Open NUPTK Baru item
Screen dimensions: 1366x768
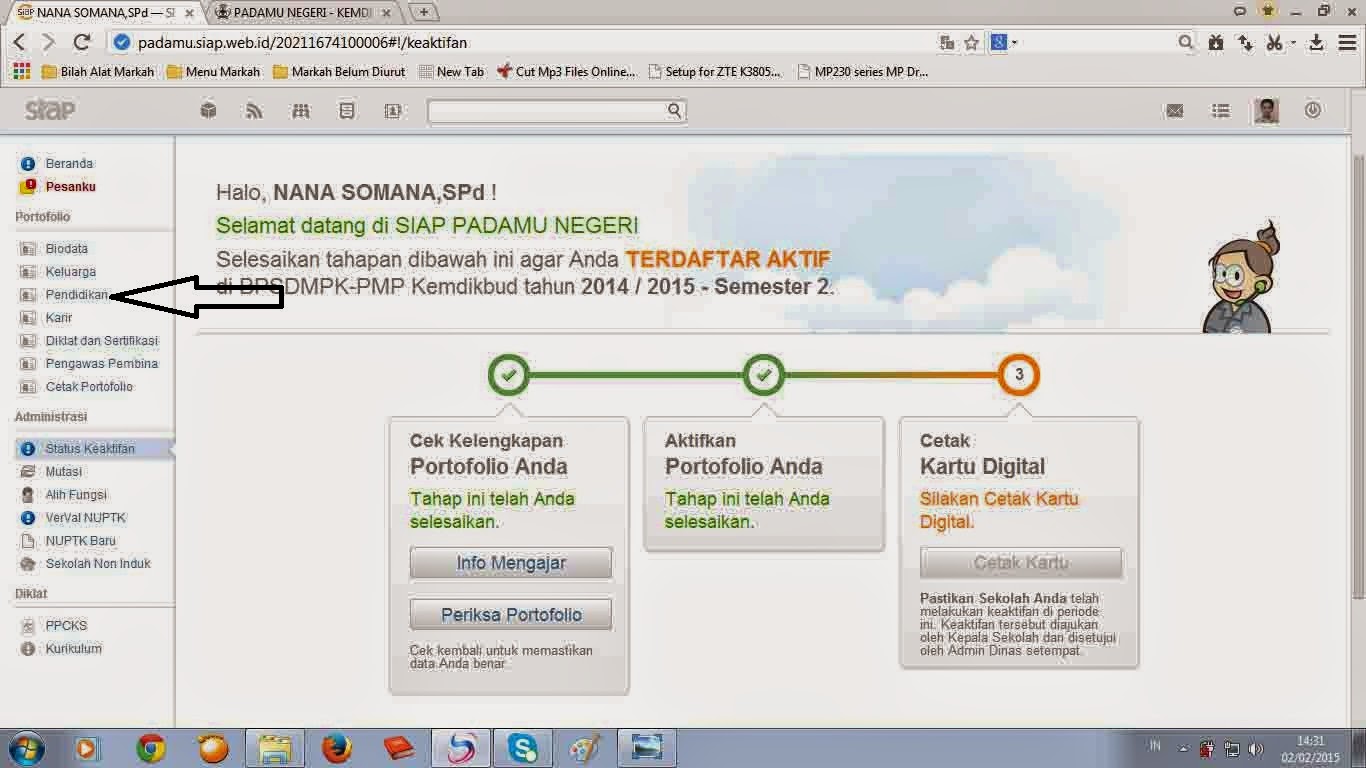coord(80,540)
